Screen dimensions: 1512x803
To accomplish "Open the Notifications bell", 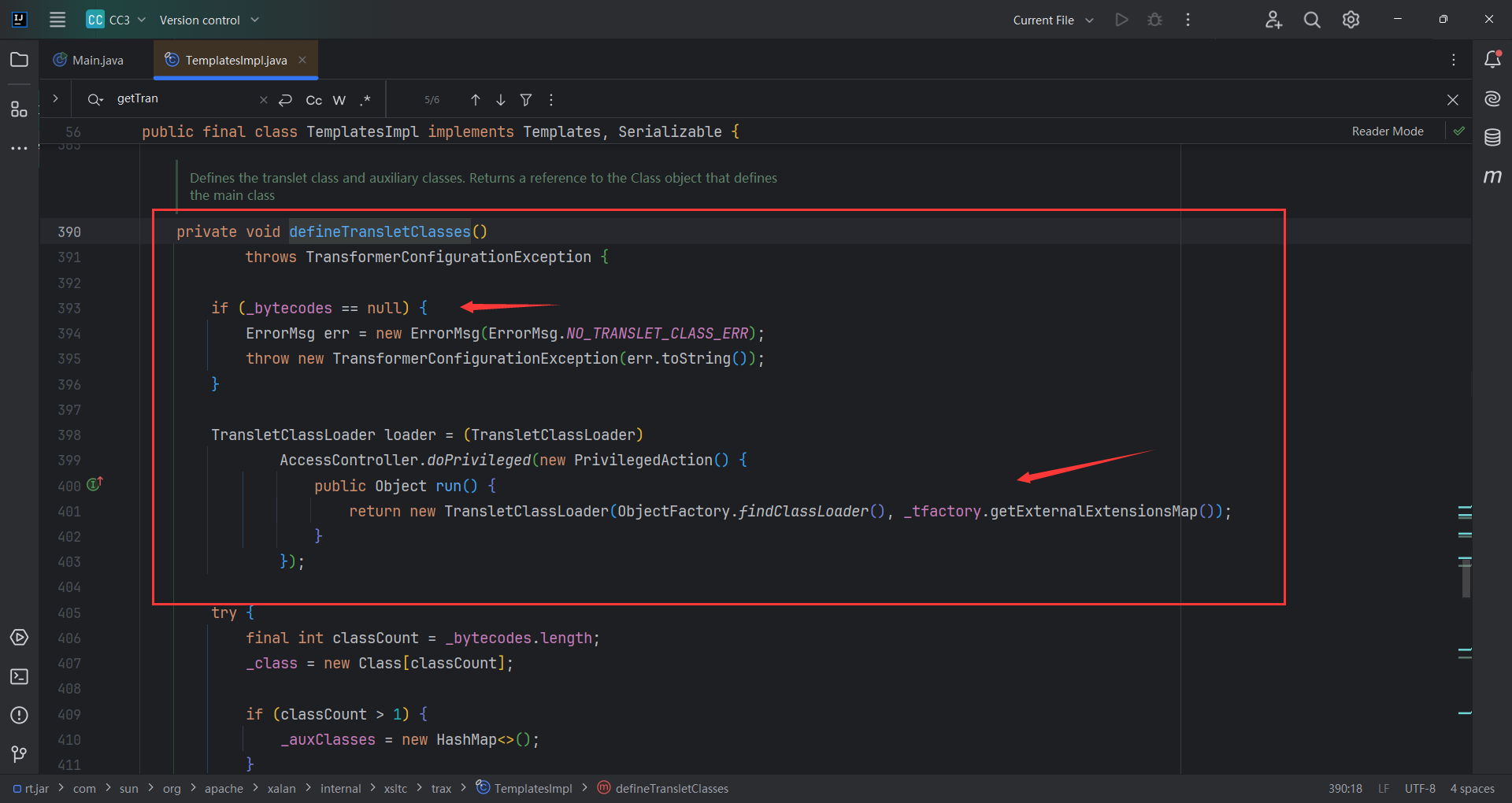I will (1492, 59).
